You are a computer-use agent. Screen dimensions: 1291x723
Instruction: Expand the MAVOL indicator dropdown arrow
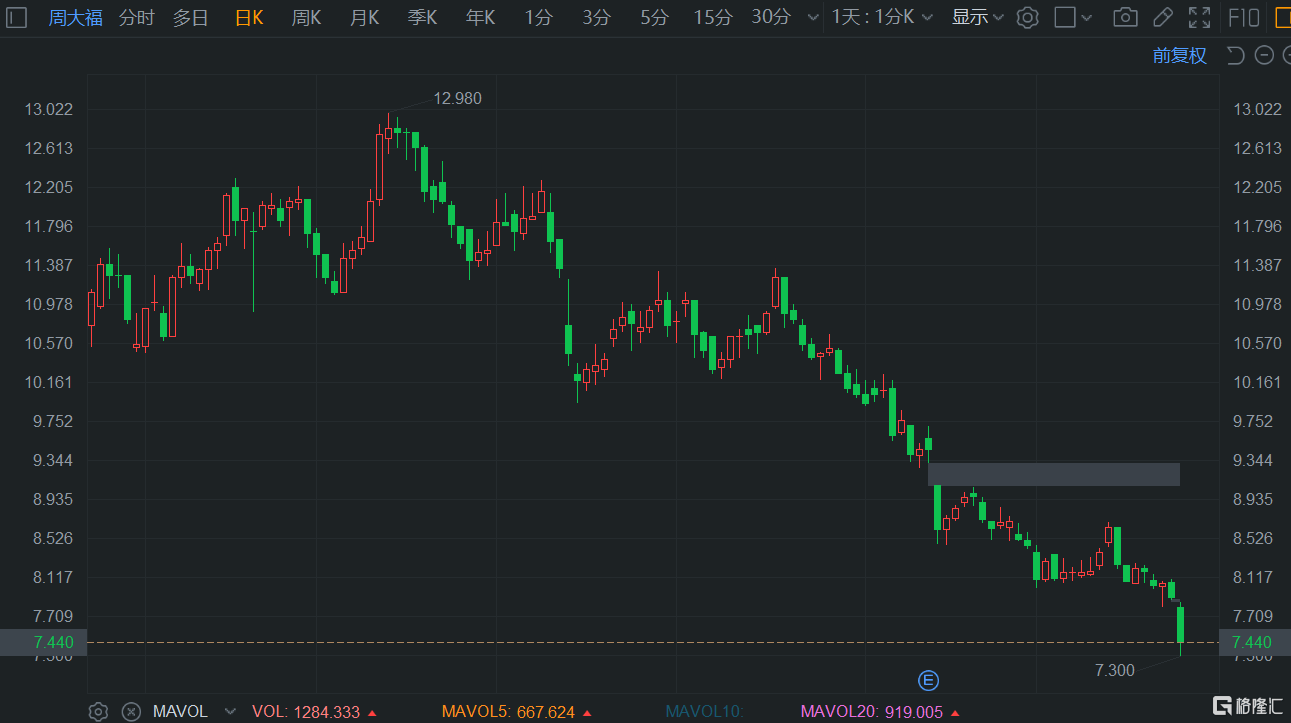230,712
